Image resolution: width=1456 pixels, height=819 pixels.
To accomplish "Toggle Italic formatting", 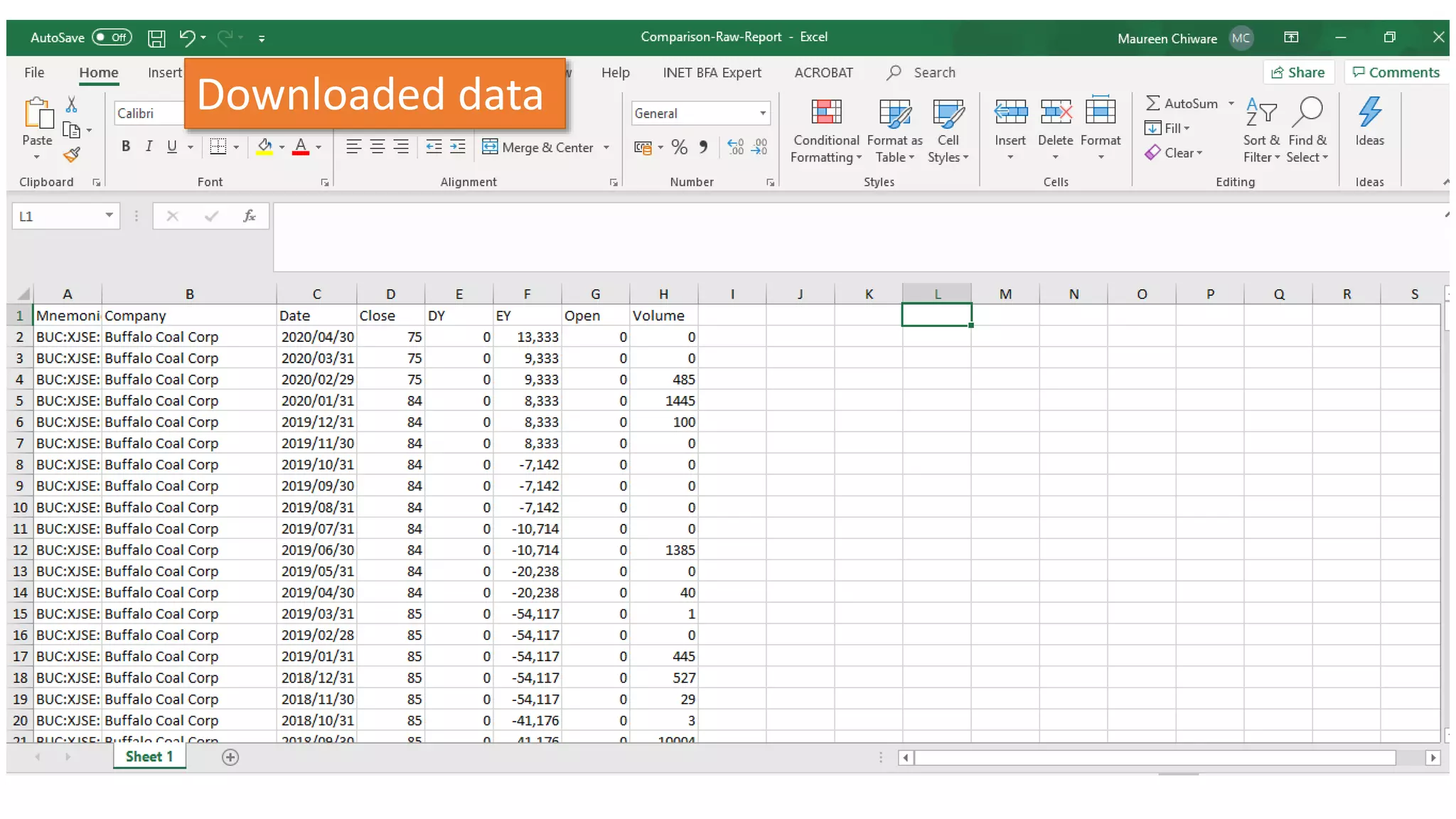I will tap(149, 146).
